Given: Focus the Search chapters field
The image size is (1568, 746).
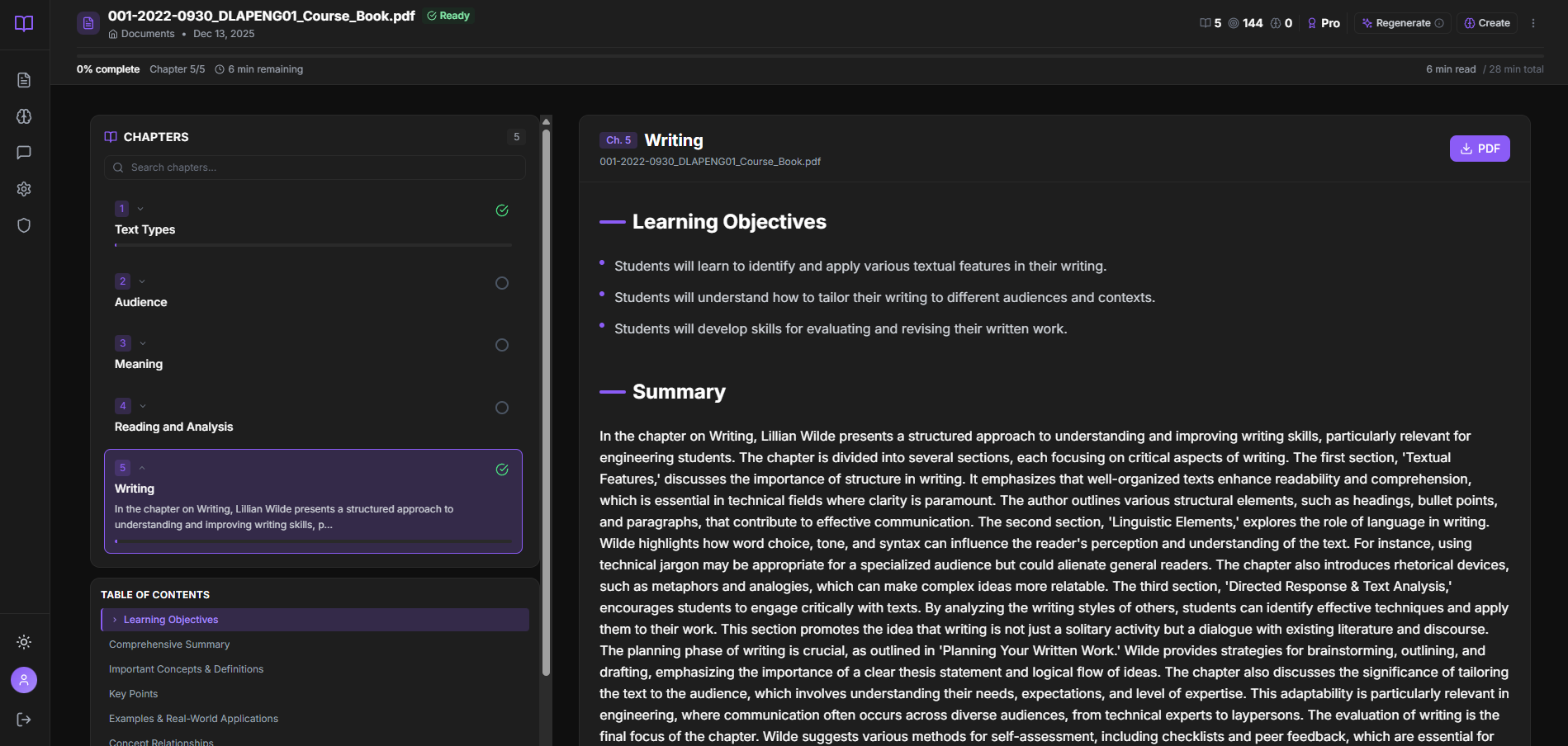Looking at the screenshot, I should [x=315, y=168].
